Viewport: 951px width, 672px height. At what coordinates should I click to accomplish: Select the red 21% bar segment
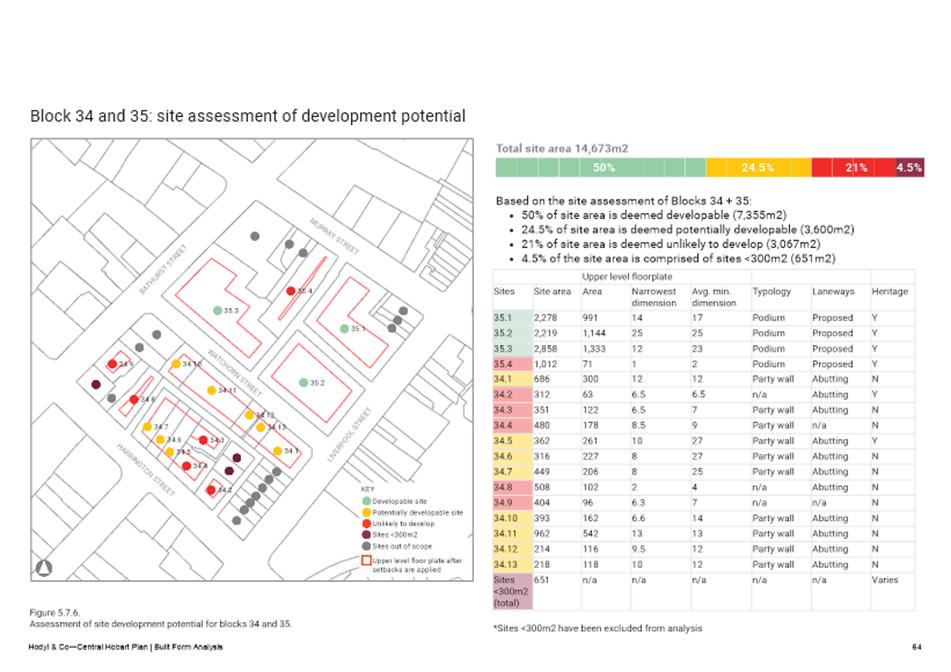click(x=854, y=167)
